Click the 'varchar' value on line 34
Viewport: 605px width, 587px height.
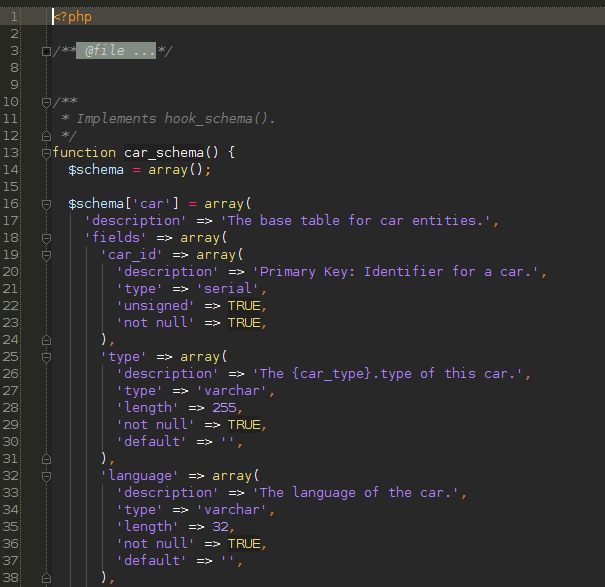pos(232,509)
